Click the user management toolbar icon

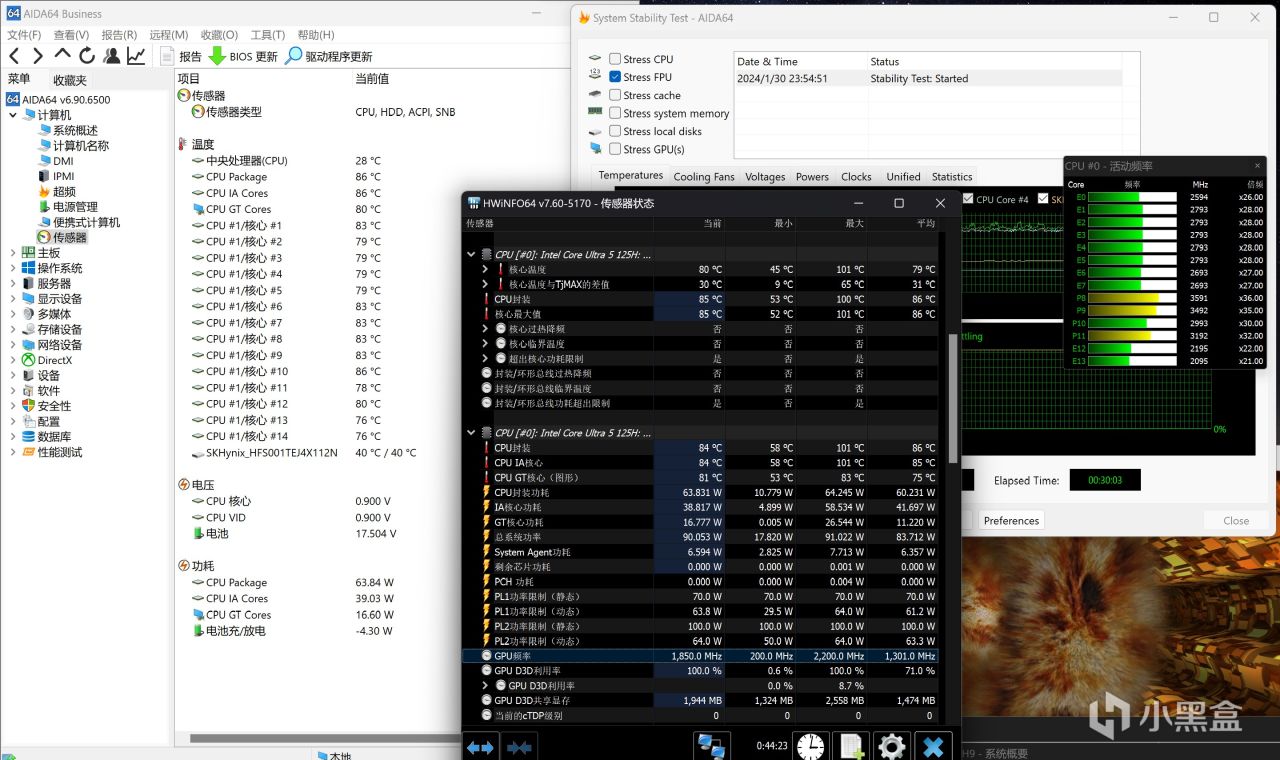tap(111, 56)
